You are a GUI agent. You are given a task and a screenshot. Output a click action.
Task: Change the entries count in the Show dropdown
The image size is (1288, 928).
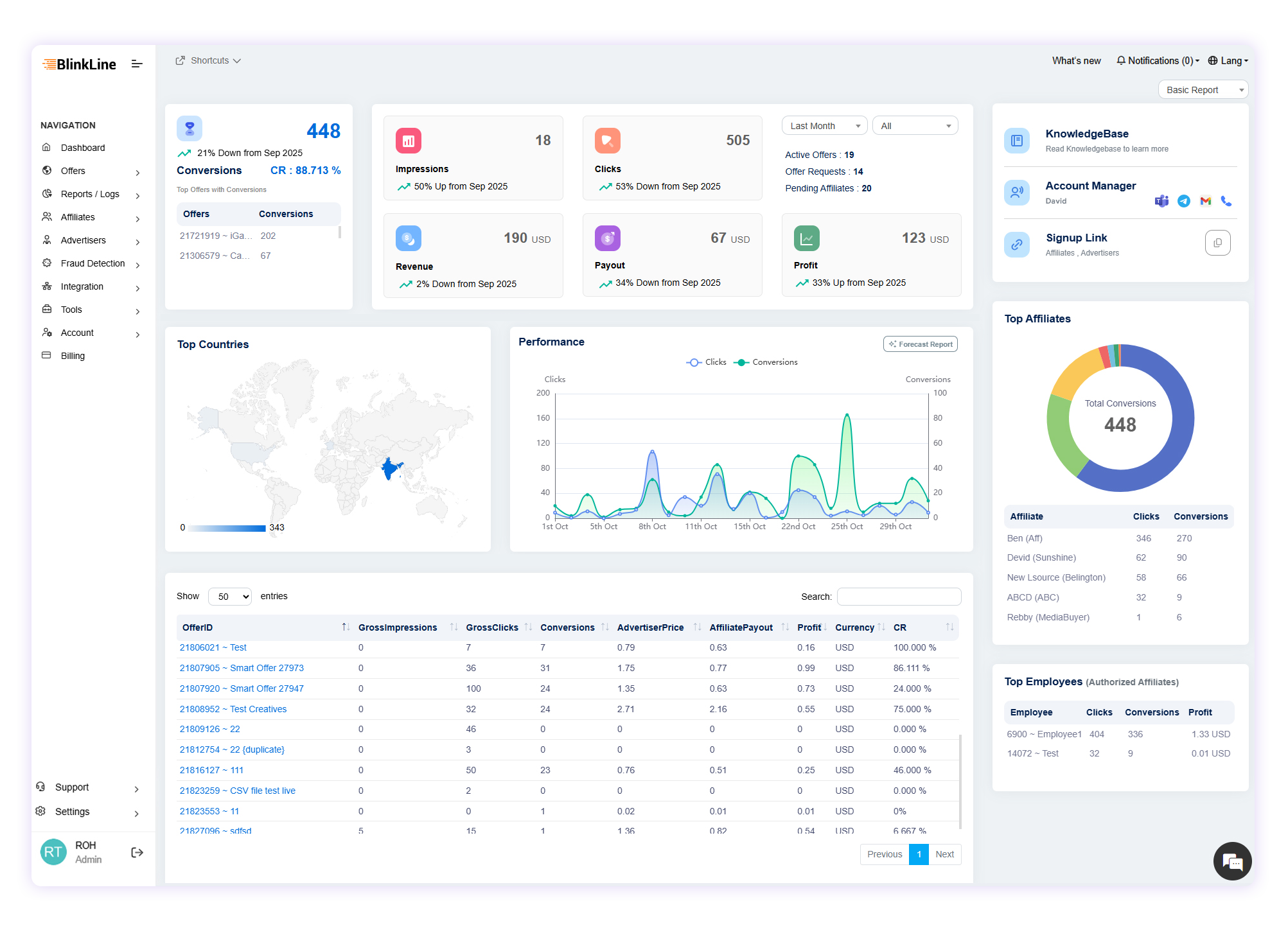coord(229,596)
